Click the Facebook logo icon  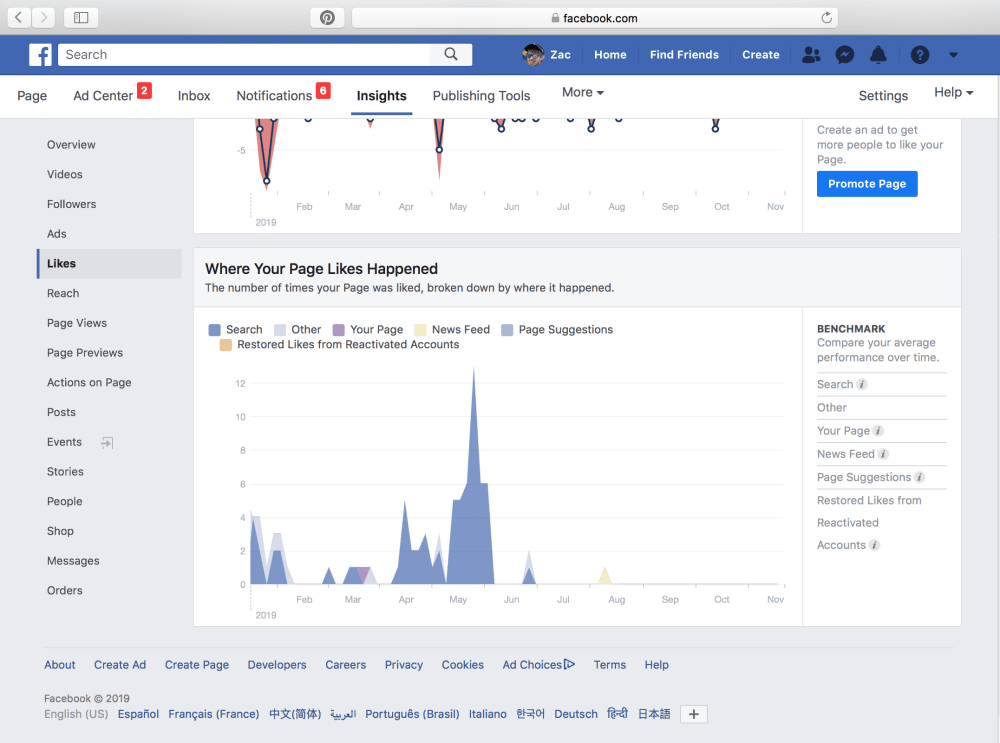(40, 55)
